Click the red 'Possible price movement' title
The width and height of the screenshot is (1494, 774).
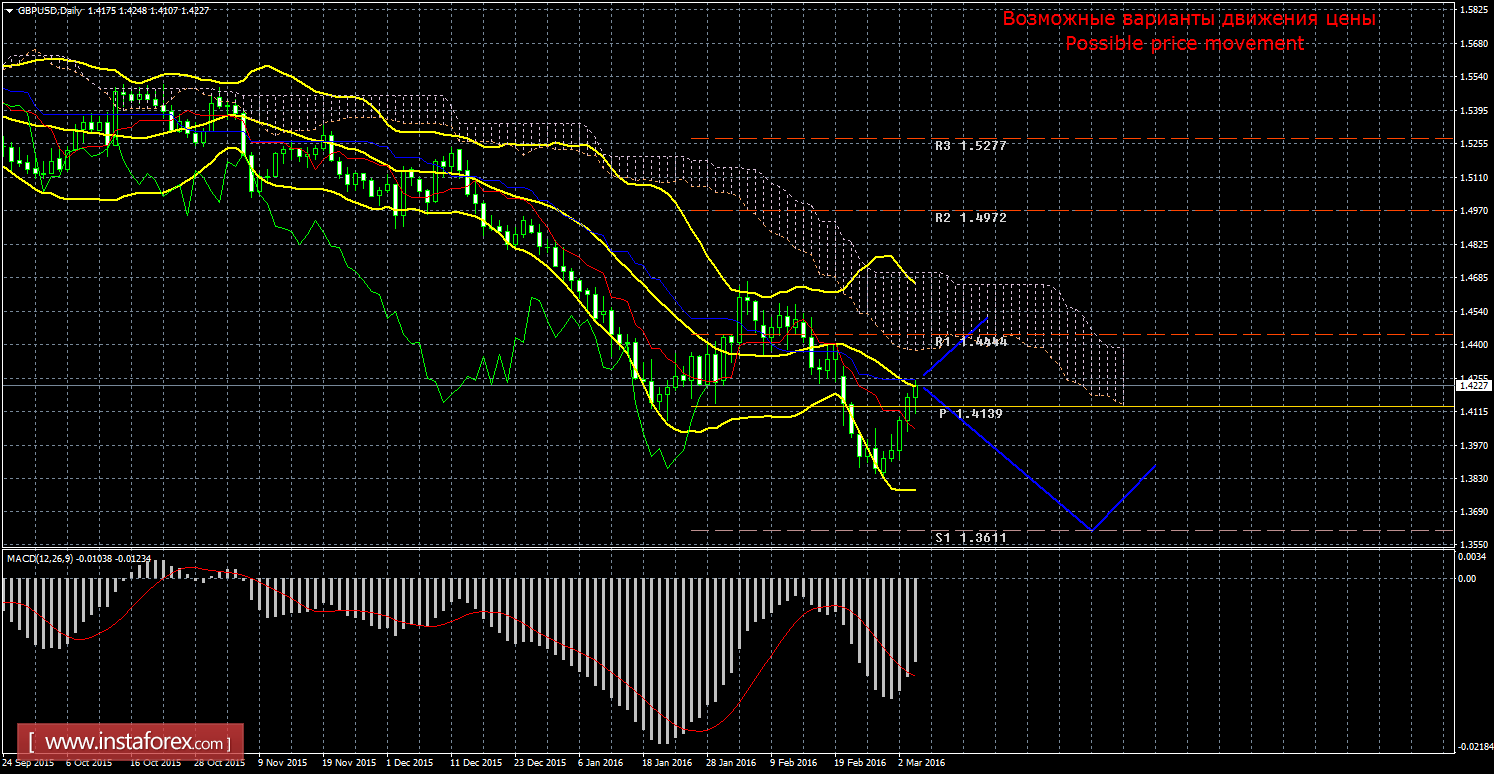[1184, 43]
